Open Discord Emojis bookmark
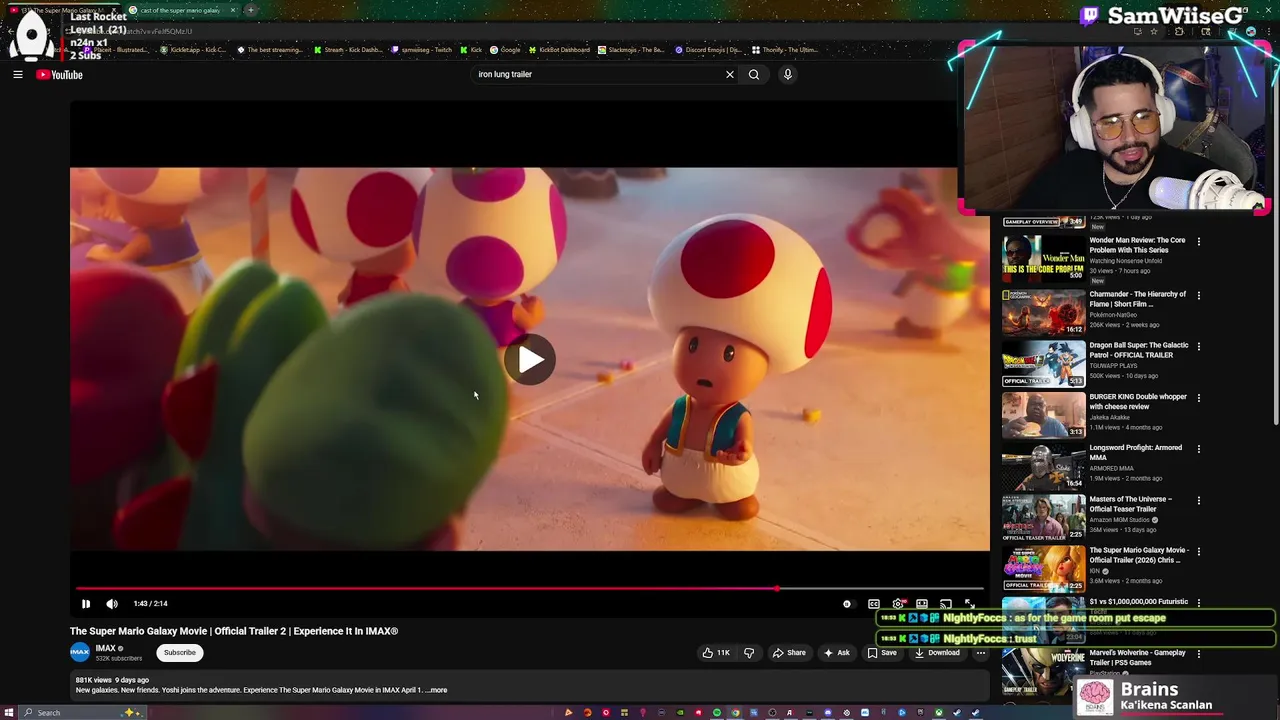This screenshot has height=720, width=1280. [708, 50]
